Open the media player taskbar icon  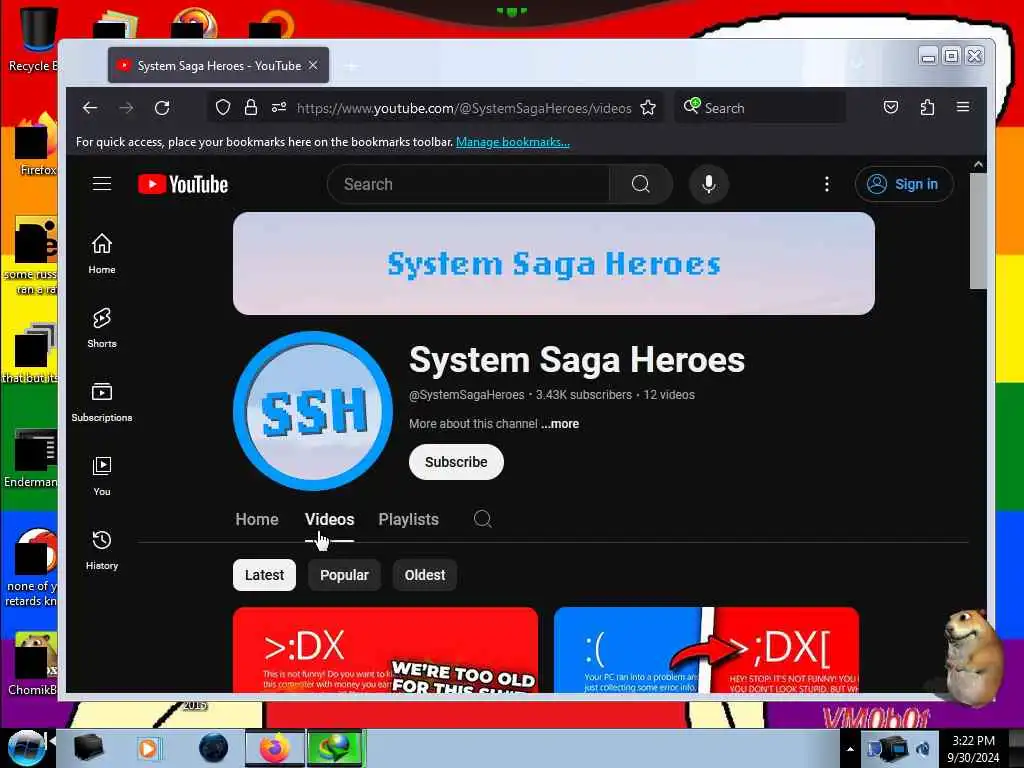pos(148,748)
